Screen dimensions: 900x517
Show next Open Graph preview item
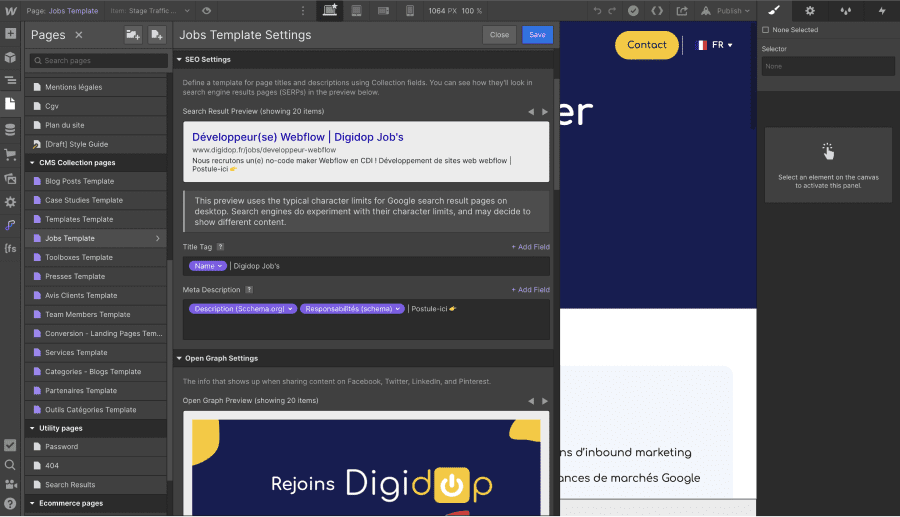(x=545, y=401)
